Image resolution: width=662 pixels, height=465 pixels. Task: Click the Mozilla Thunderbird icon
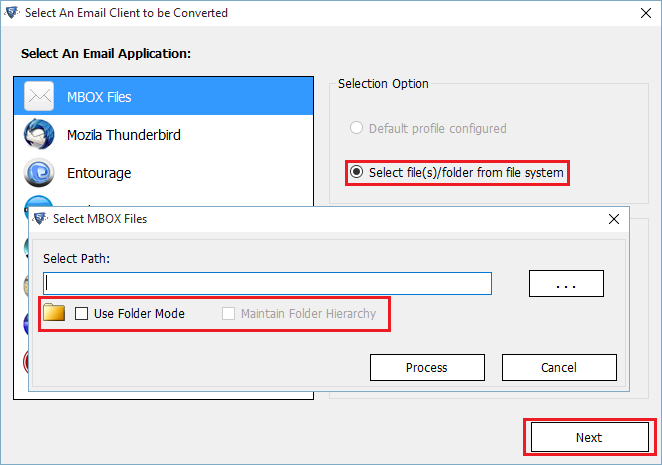(x=39, y=134)
